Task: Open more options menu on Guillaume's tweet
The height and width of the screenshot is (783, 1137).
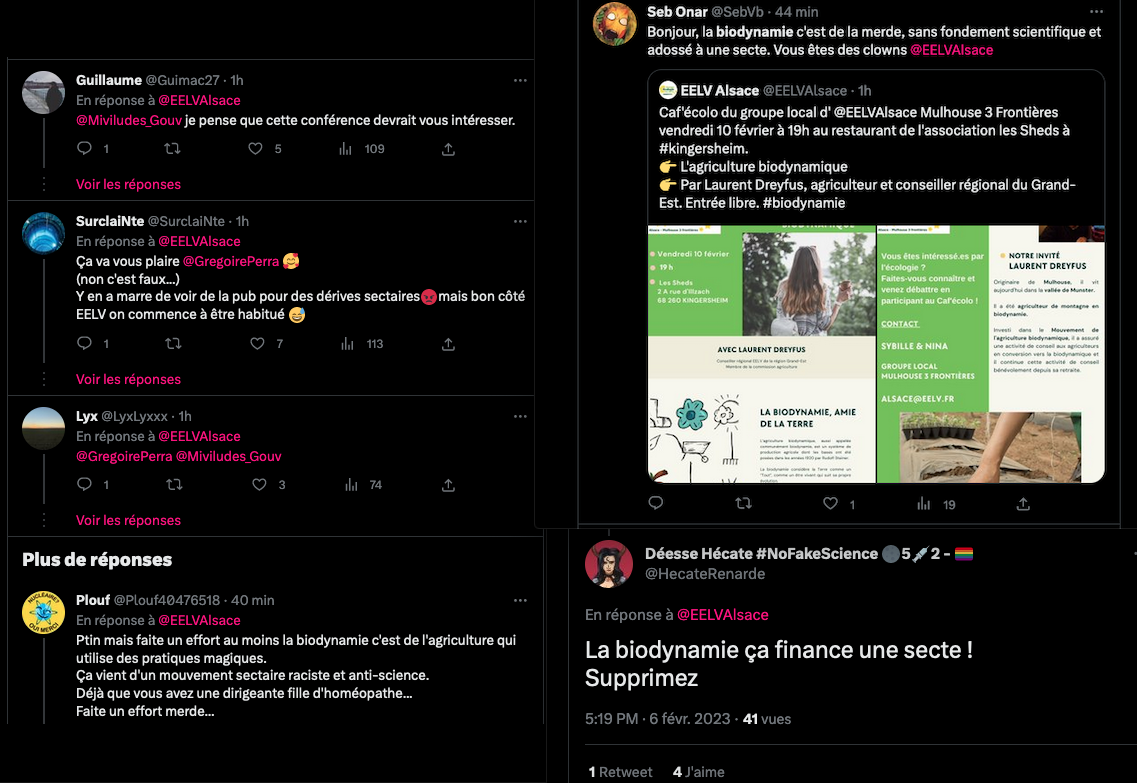Action: click(x=520, y=80)
